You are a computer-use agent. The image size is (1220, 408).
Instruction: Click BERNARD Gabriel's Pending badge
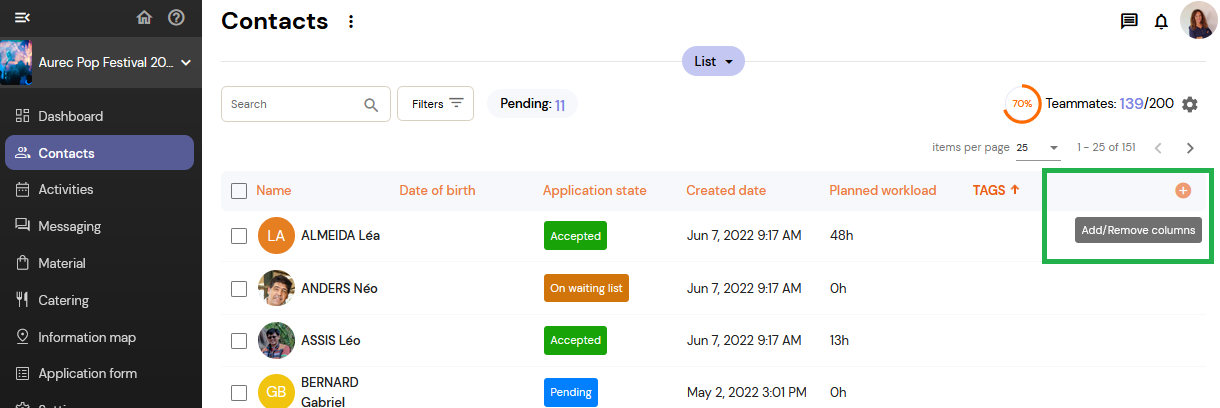570,392
